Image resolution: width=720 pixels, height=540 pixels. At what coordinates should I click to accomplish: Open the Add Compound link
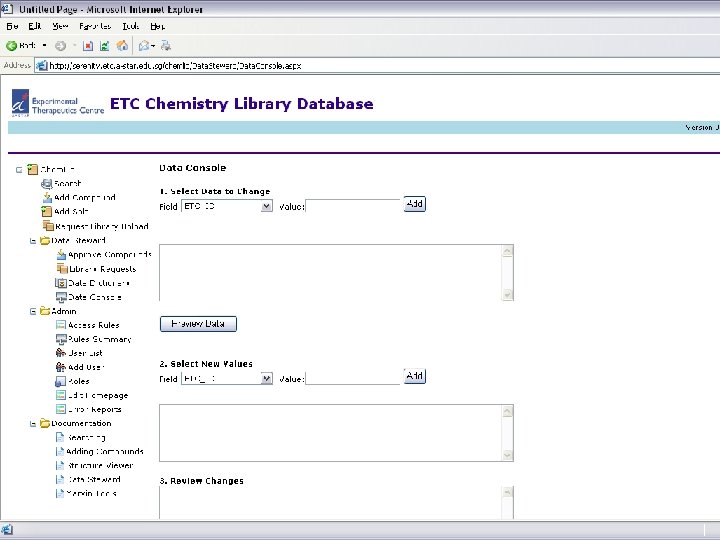85,197
